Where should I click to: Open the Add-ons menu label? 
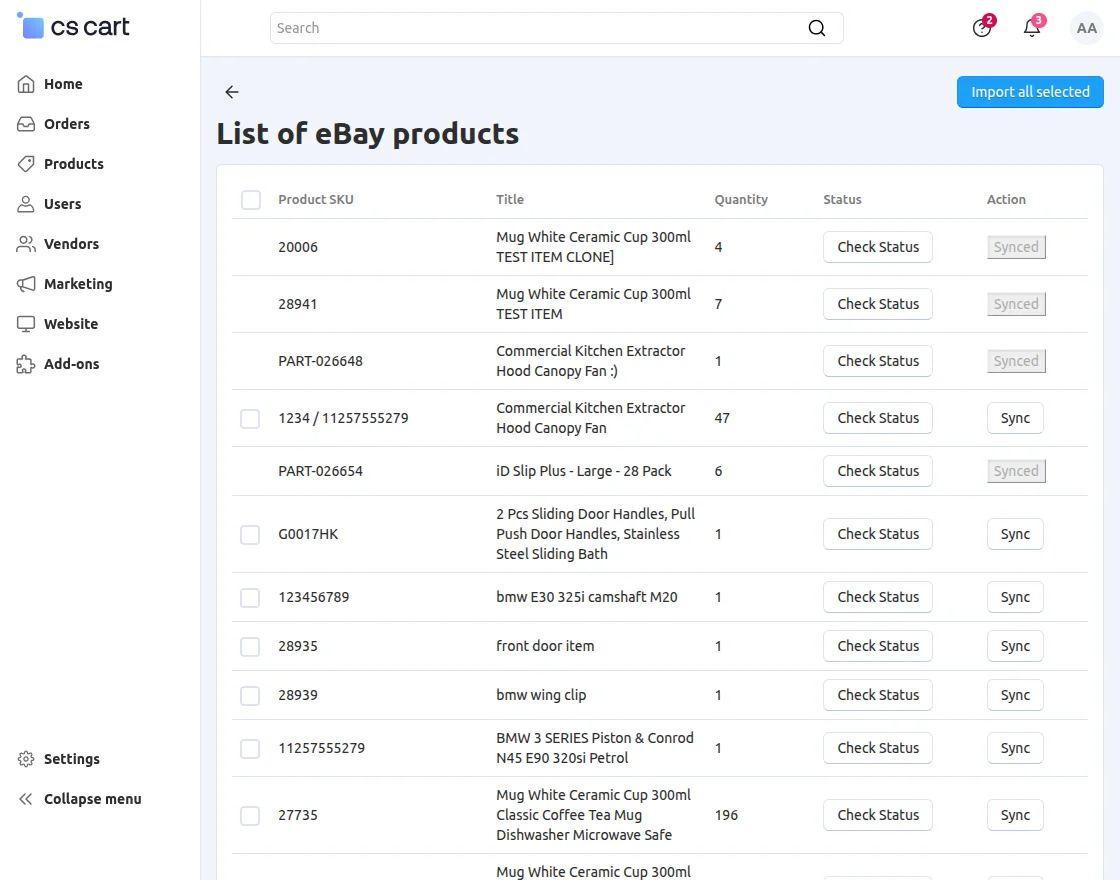(x=71, y=364)
